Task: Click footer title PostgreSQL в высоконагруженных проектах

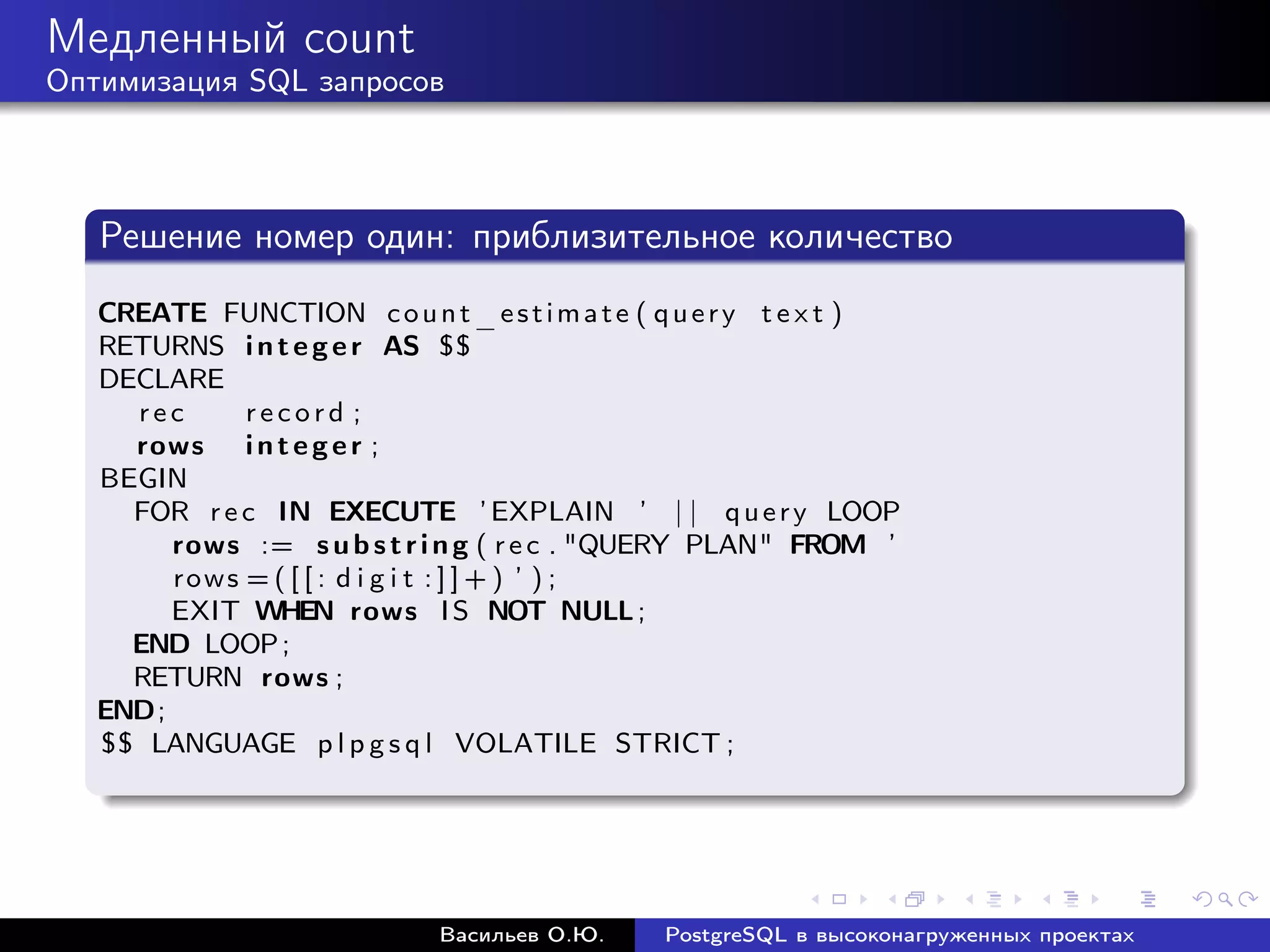Action: (x=900, y=935)
